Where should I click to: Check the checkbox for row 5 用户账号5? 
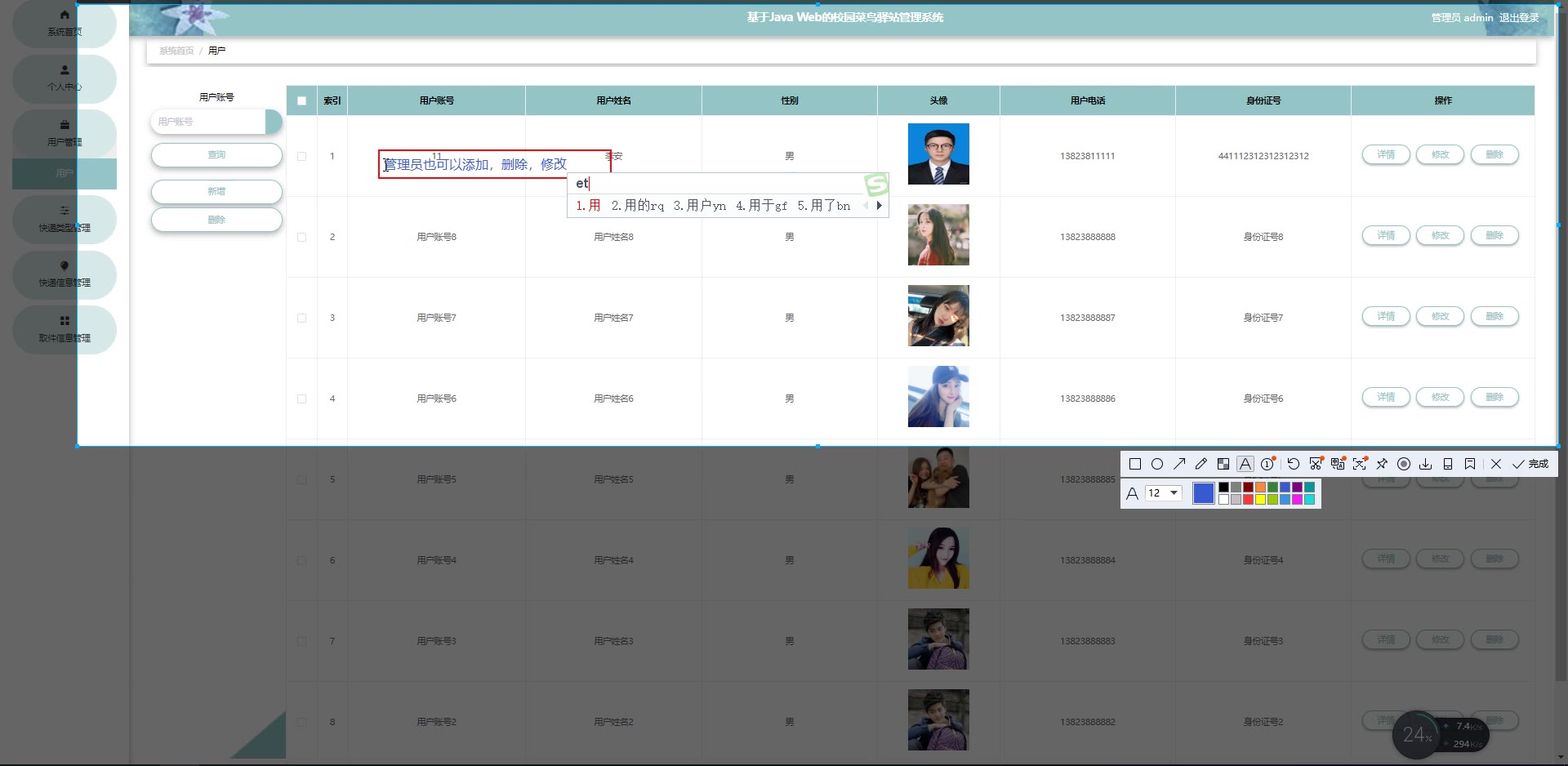pyautogui.click(x=302, y=479)
